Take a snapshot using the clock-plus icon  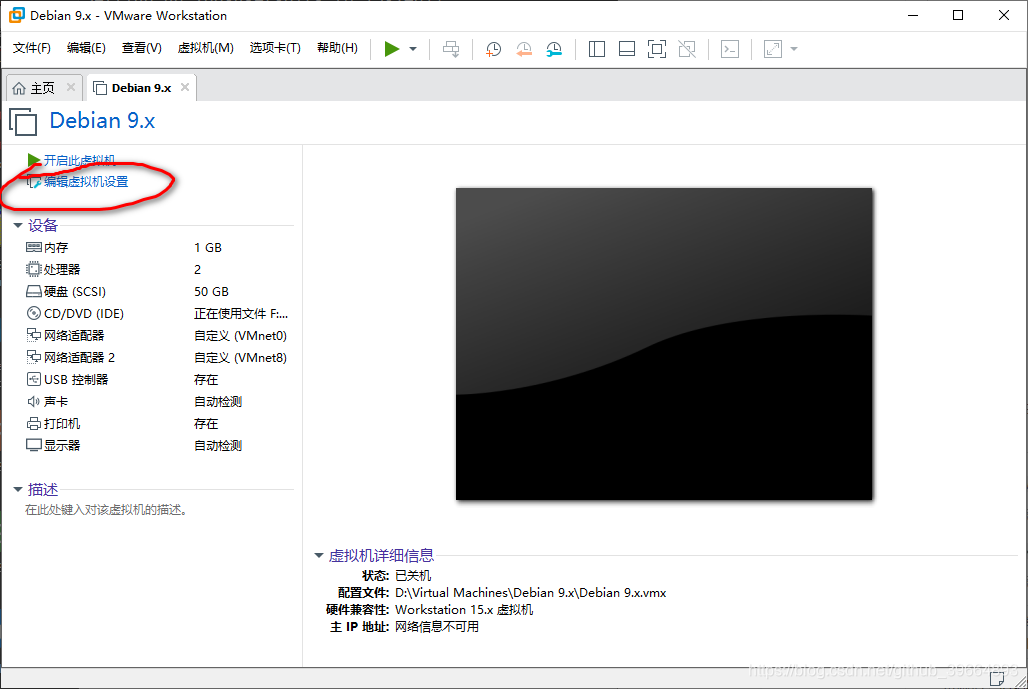(493, 49)
